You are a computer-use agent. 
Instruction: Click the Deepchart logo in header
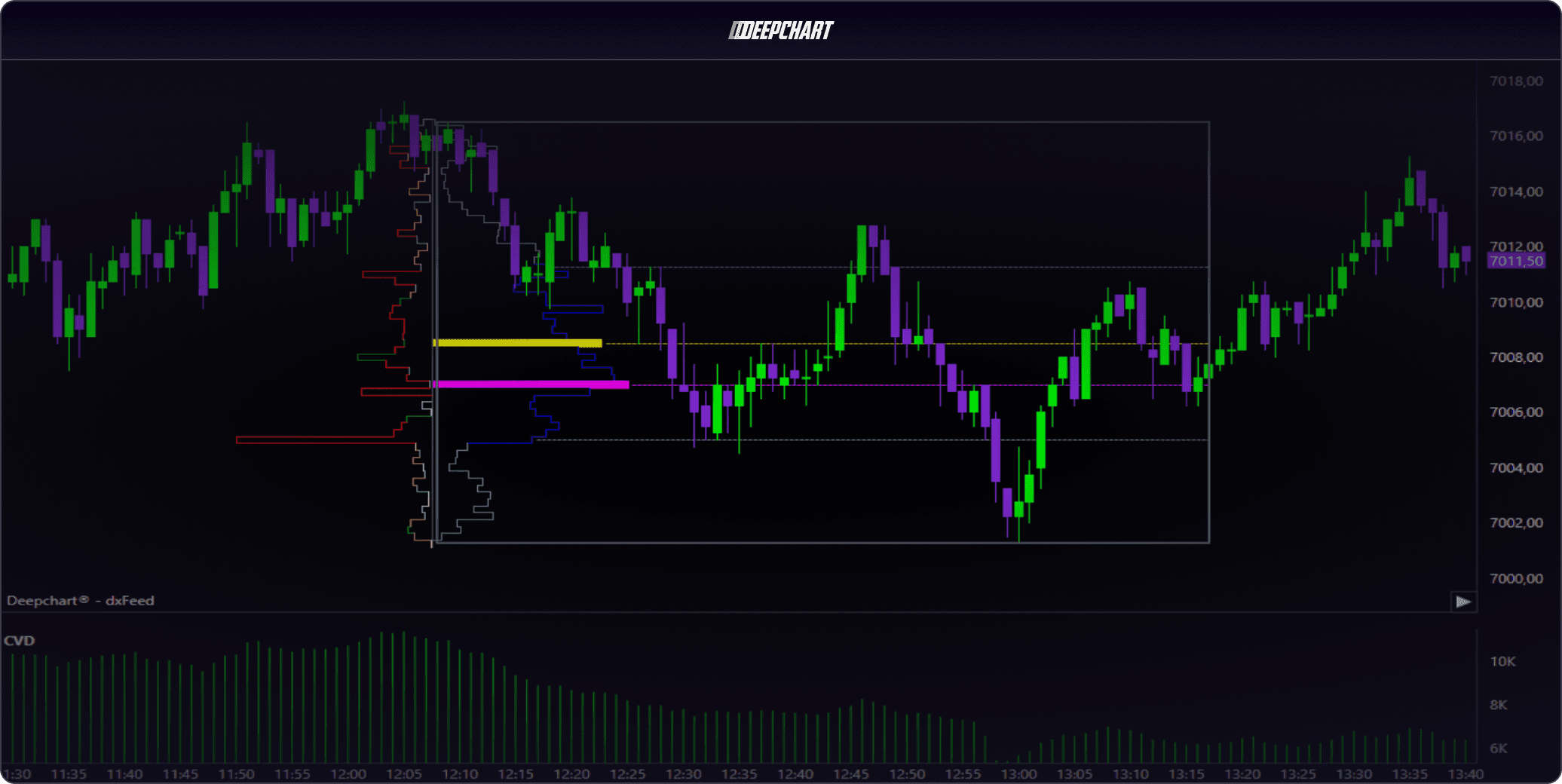(781, 30)
